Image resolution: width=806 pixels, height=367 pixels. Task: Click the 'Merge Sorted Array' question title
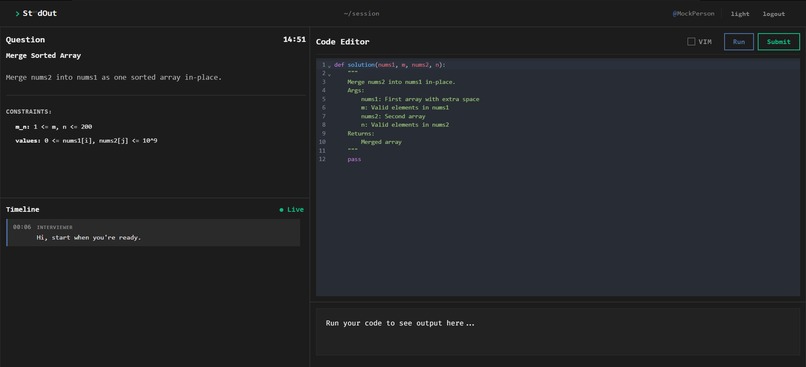tap(43, 56)
